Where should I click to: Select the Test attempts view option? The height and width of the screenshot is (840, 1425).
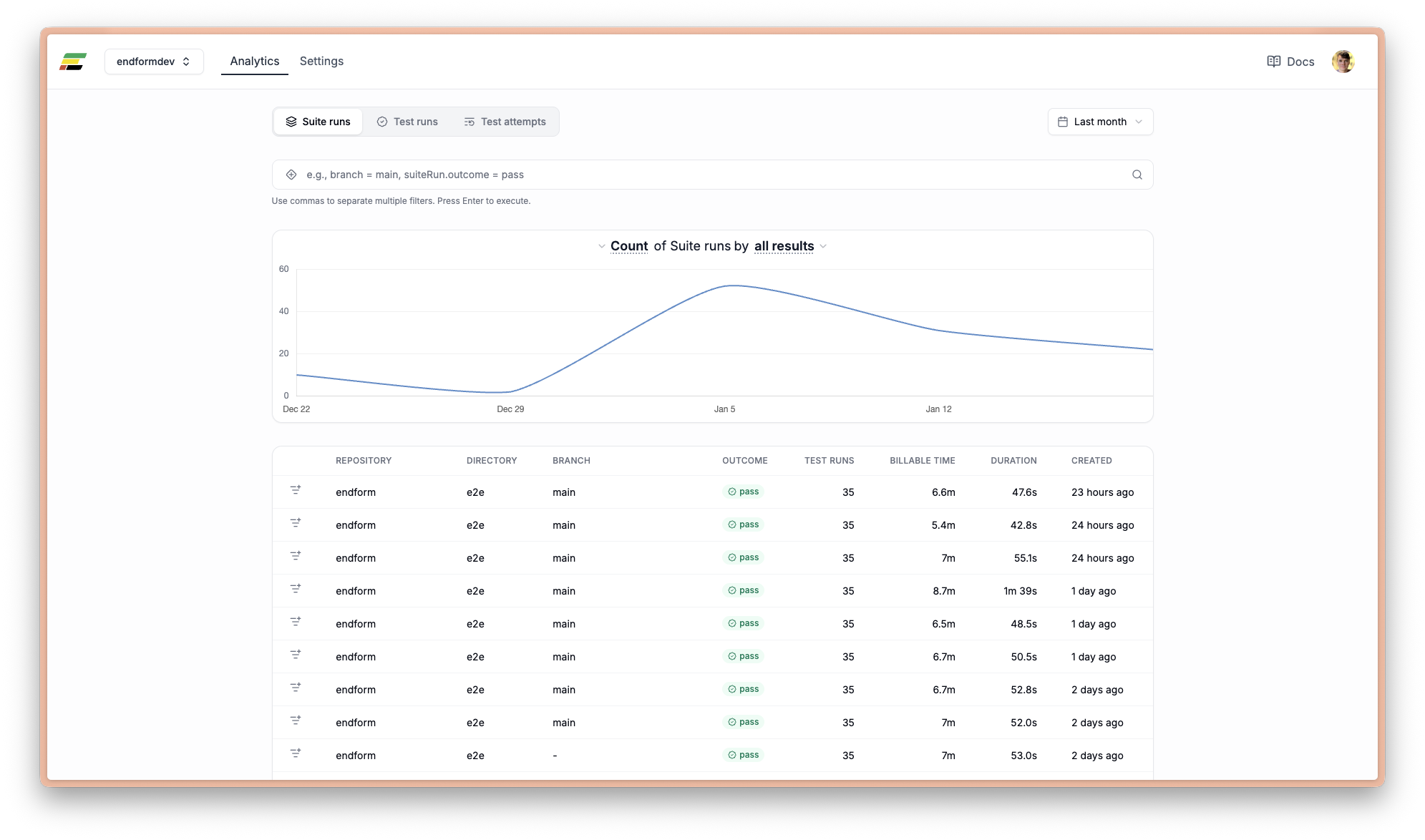point(505,121)
